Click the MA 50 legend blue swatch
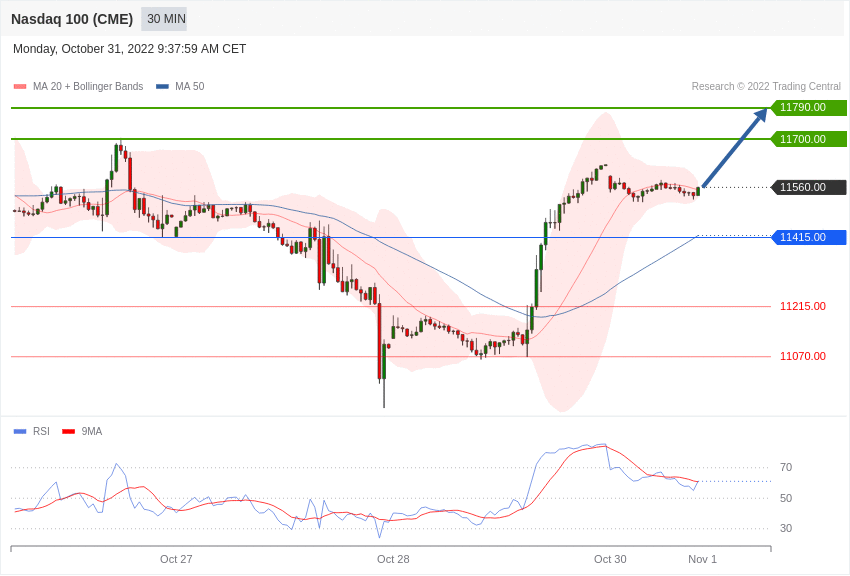Image resolution: width=850 pixels, height=576 pixels. [162, 87]
